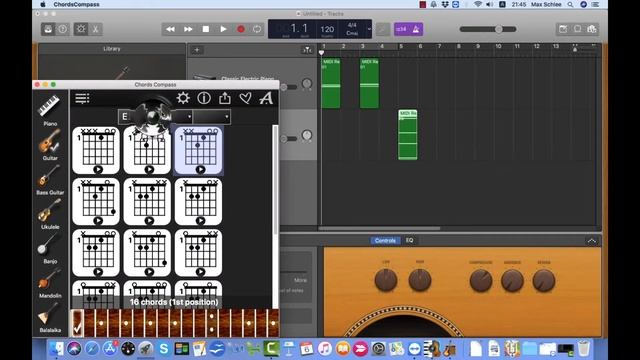The image size is (640, 360).
Task: Play the first chord in second row
Action: [x=98, y=220]
